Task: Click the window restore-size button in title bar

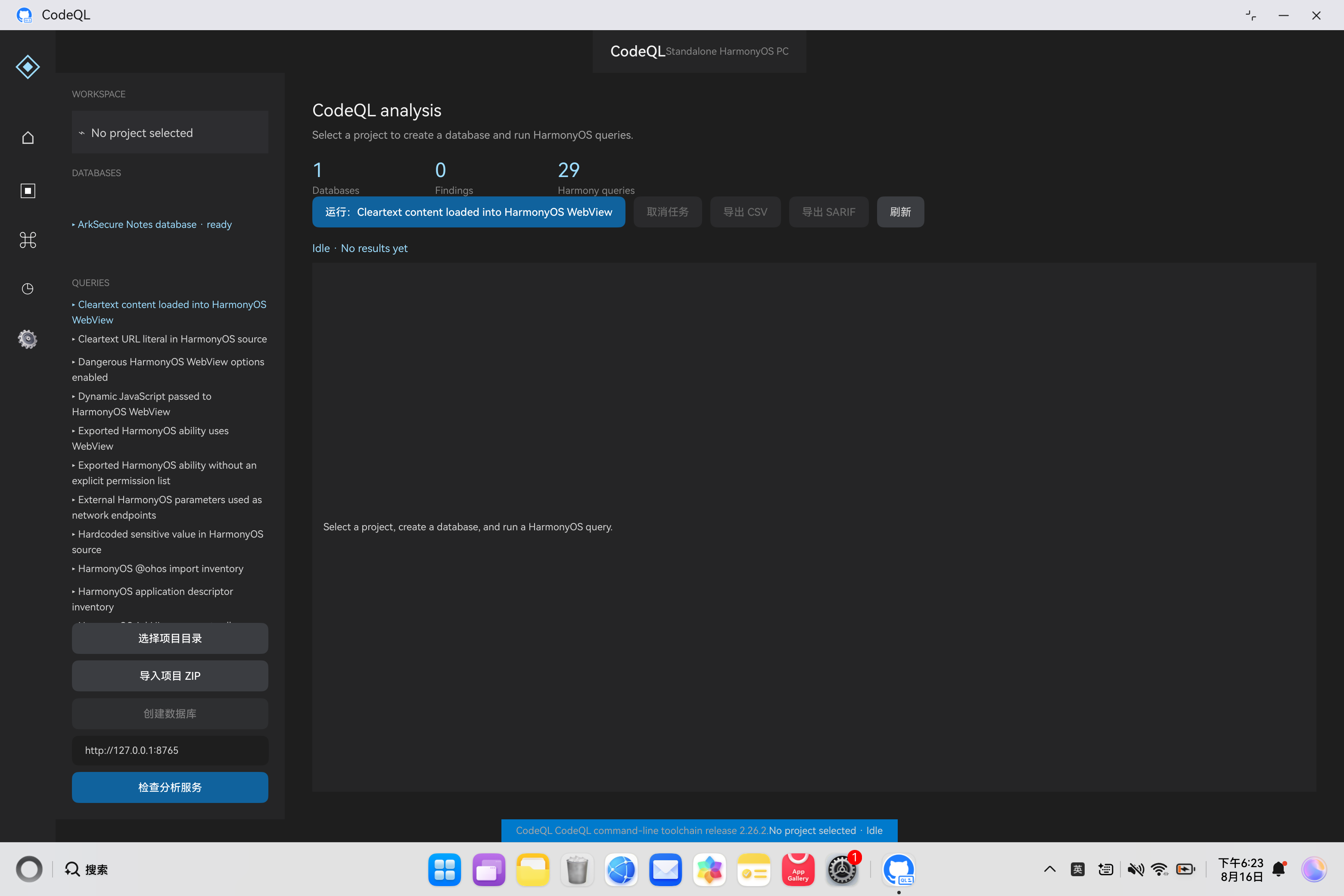Action: (x=1251, y=16)
